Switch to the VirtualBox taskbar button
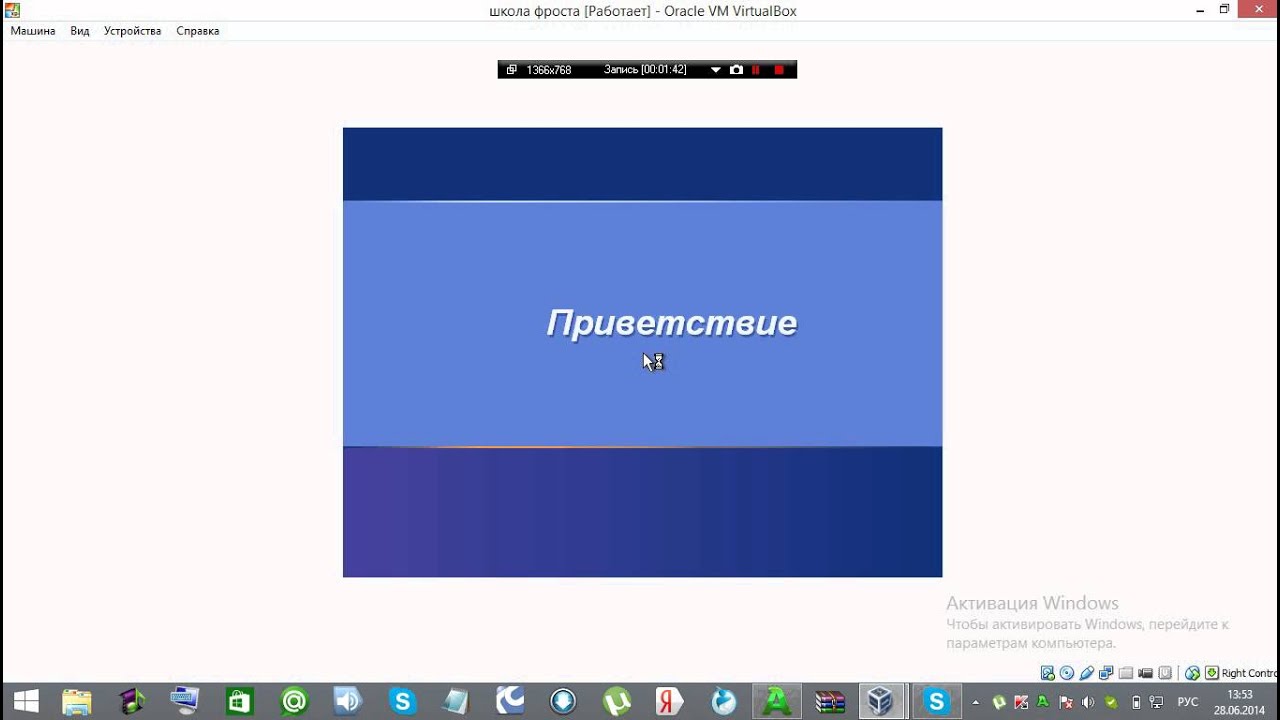This screenshot has width=1280, height=720. click(x=881, y=701)
